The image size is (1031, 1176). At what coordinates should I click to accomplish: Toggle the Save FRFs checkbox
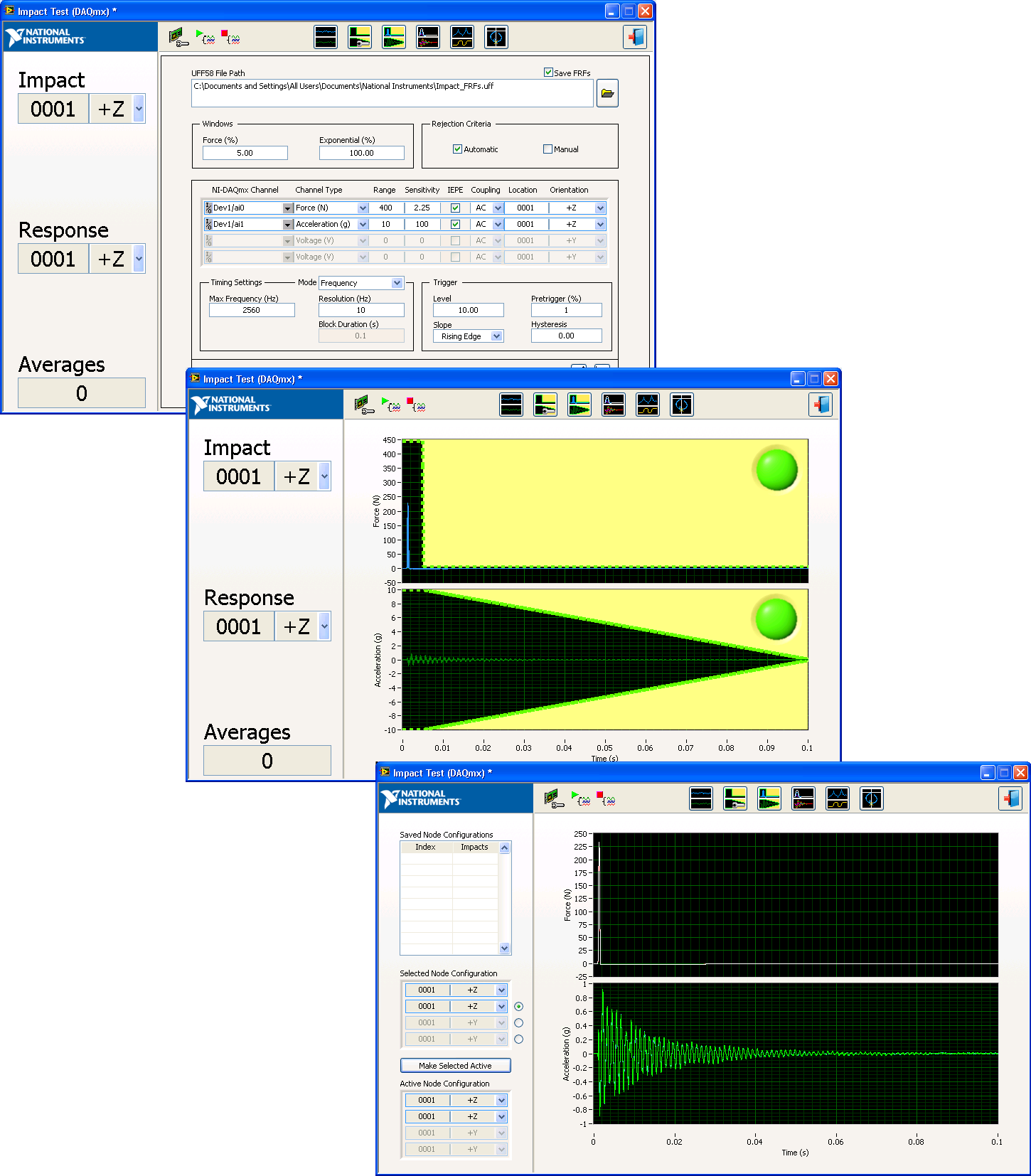(548, 72)
